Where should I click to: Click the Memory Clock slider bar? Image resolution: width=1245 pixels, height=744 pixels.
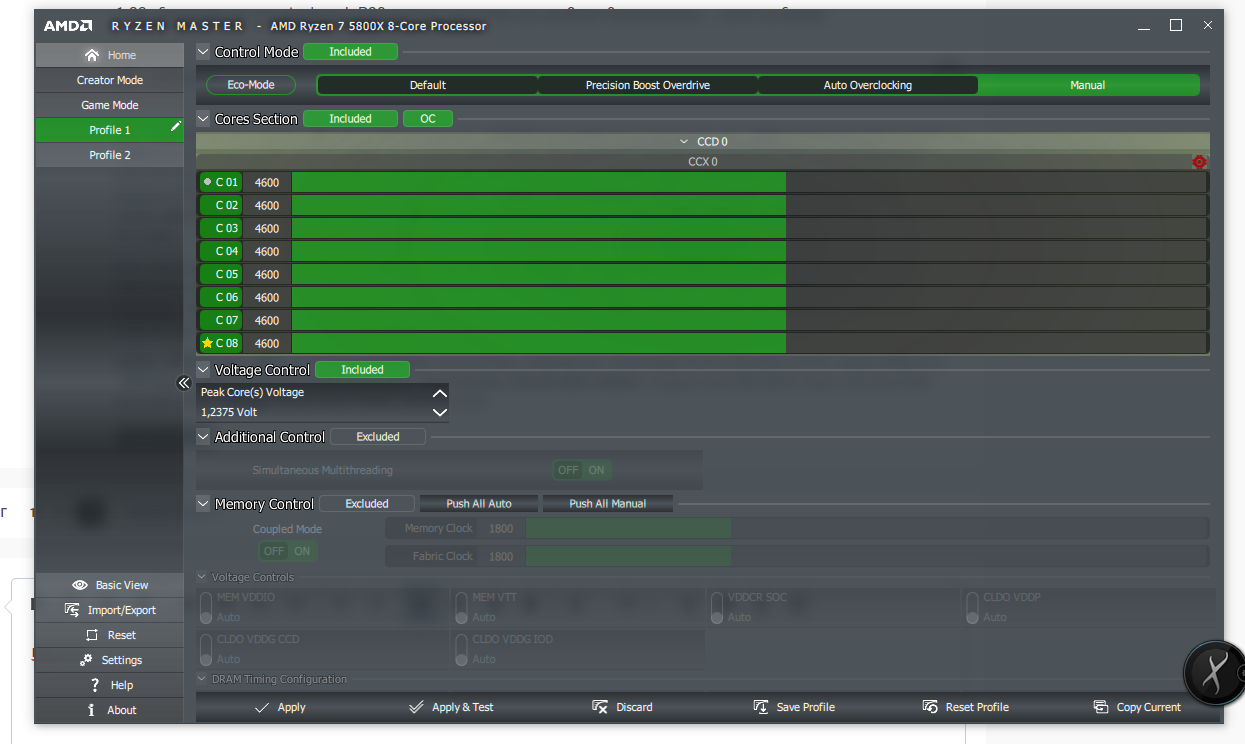coord(867,528)
